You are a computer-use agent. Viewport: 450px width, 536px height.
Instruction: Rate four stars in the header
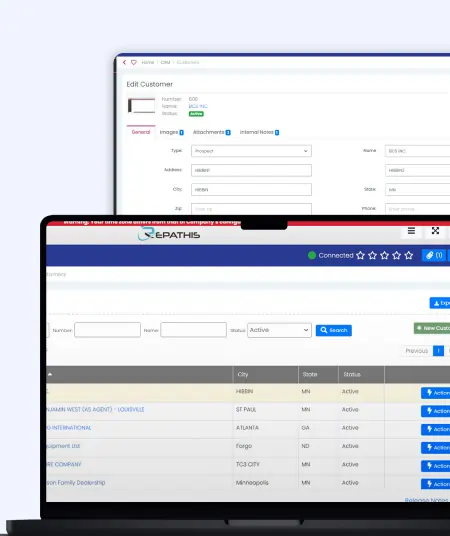click(397, 255)
